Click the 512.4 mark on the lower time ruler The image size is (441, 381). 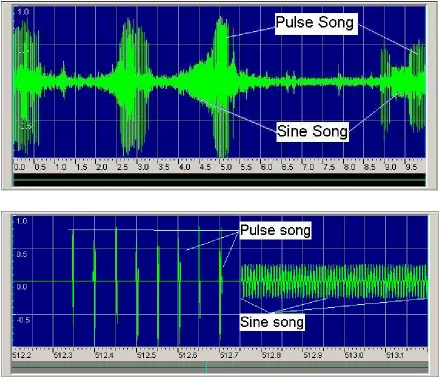(x=104, y=356)
